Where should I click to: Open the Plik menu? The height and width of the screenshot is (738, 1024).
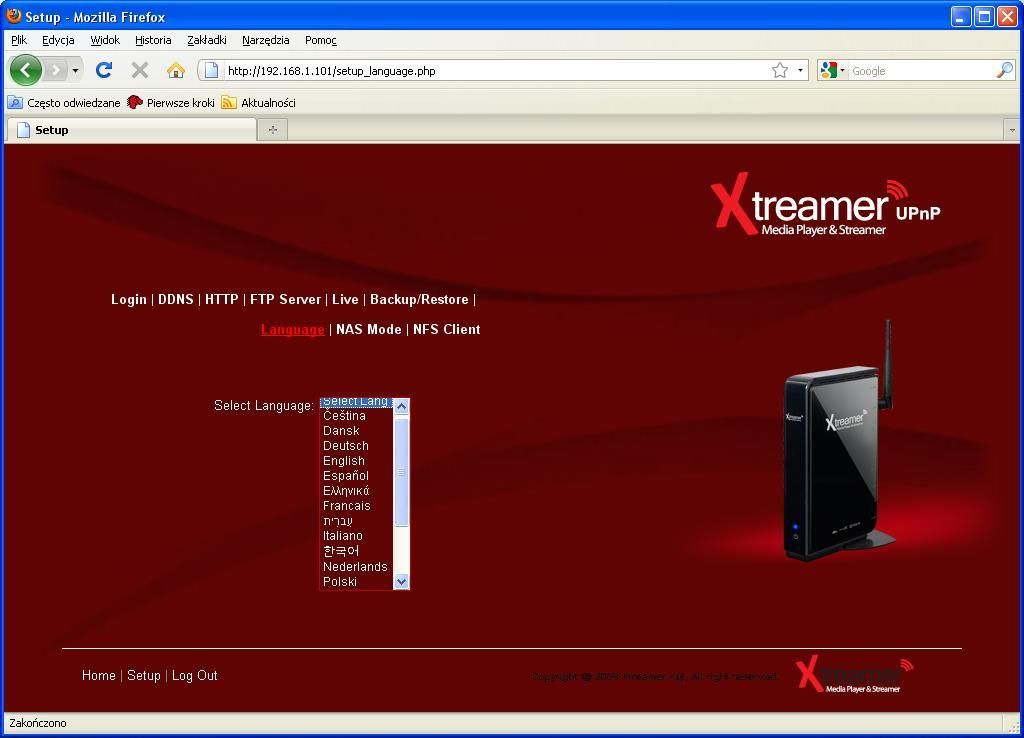tap(19, 40)
